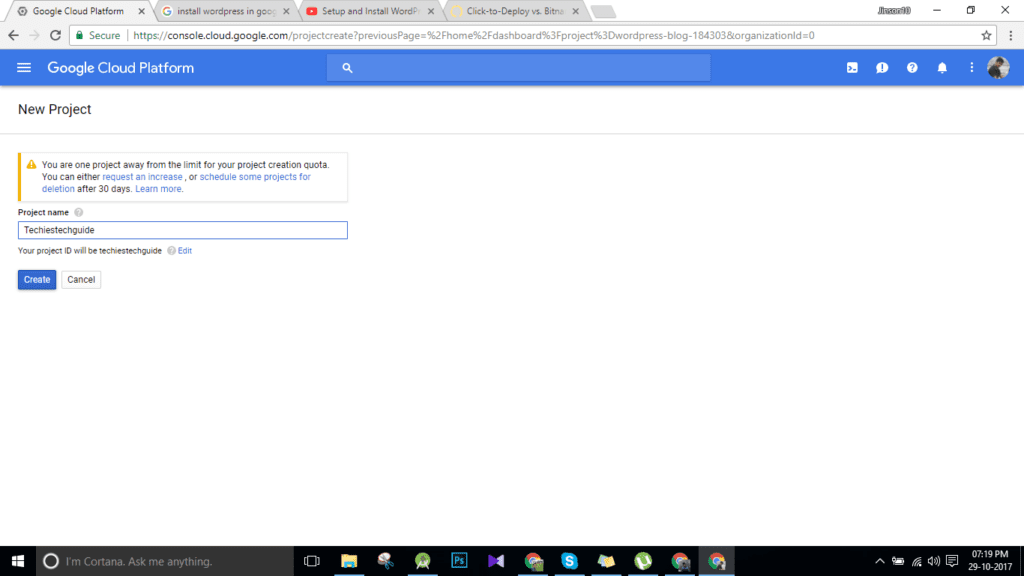Launch File Explorer from the taskbar
The height and width of the screenshot is (576, 1024).
[x=349, y=561]
